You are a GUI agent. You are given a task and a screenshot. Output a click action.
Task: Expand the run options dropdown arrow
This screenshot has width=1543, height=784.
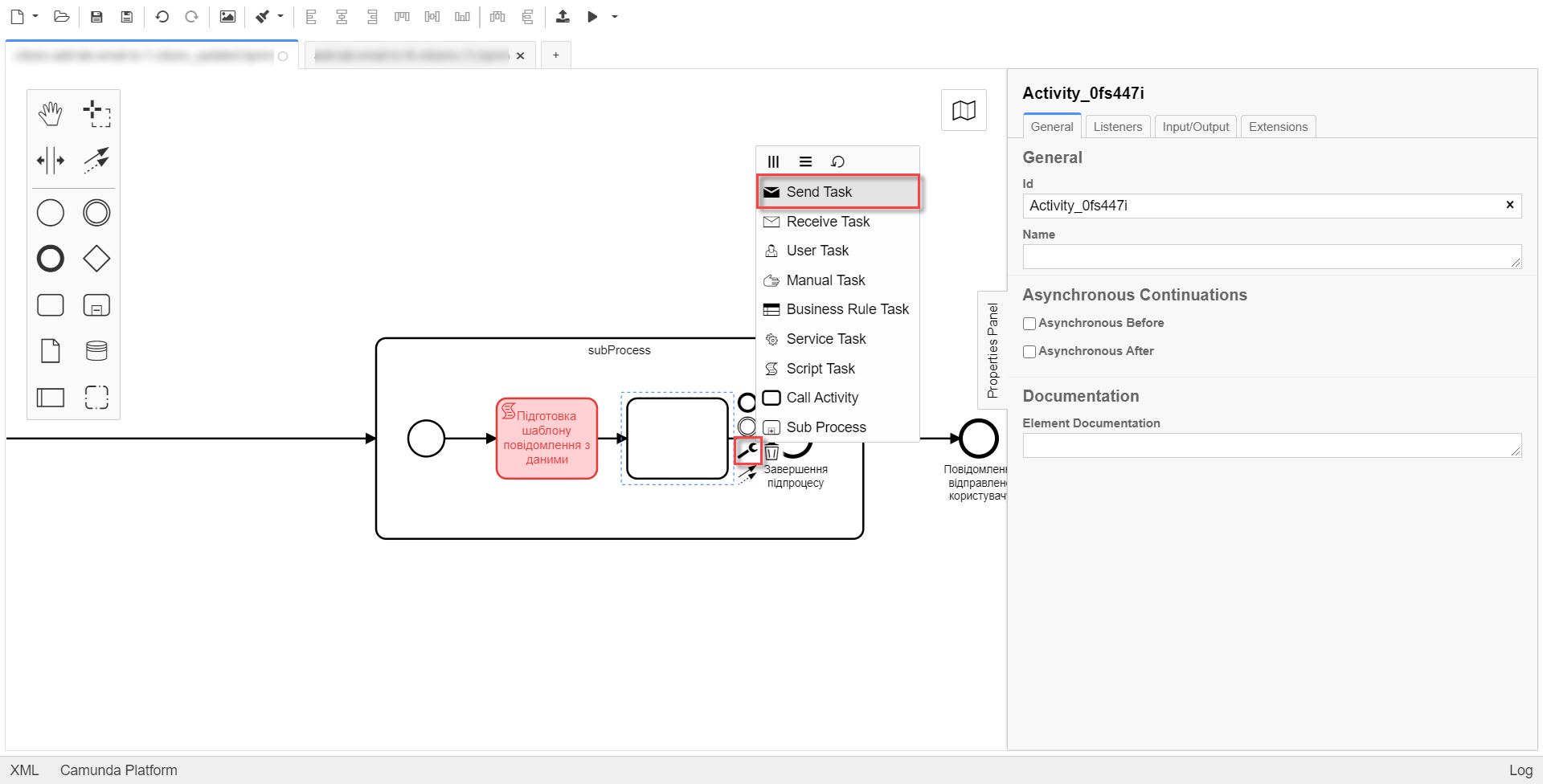tap(615, 16)
